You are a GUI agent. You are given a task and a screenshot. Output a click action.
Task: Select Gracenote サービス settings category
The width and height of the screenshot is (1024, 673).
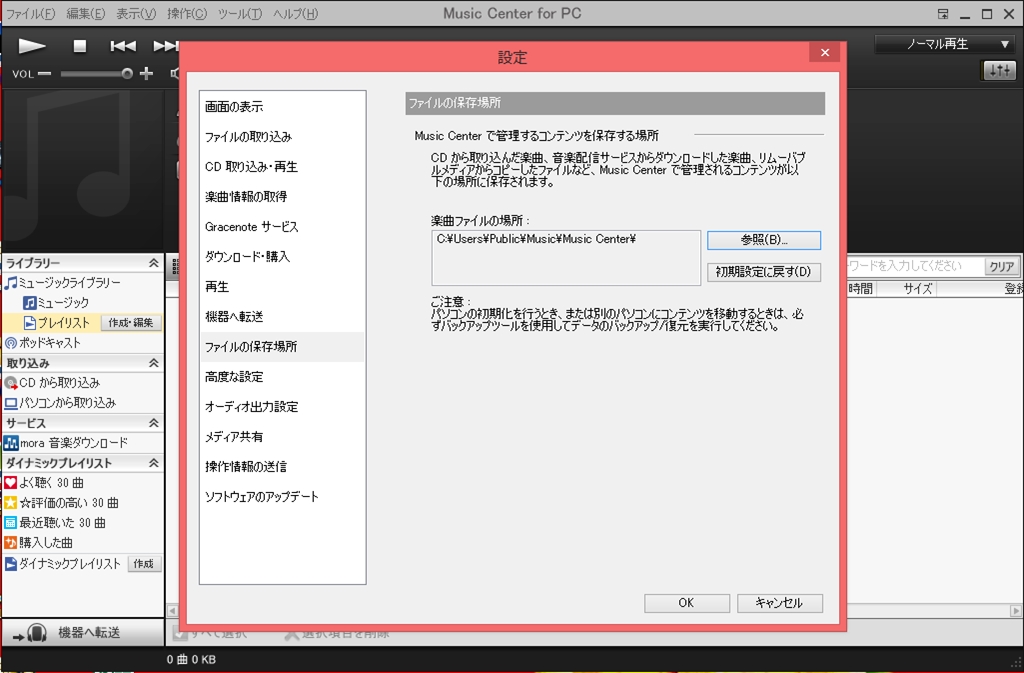click(282, 227)
